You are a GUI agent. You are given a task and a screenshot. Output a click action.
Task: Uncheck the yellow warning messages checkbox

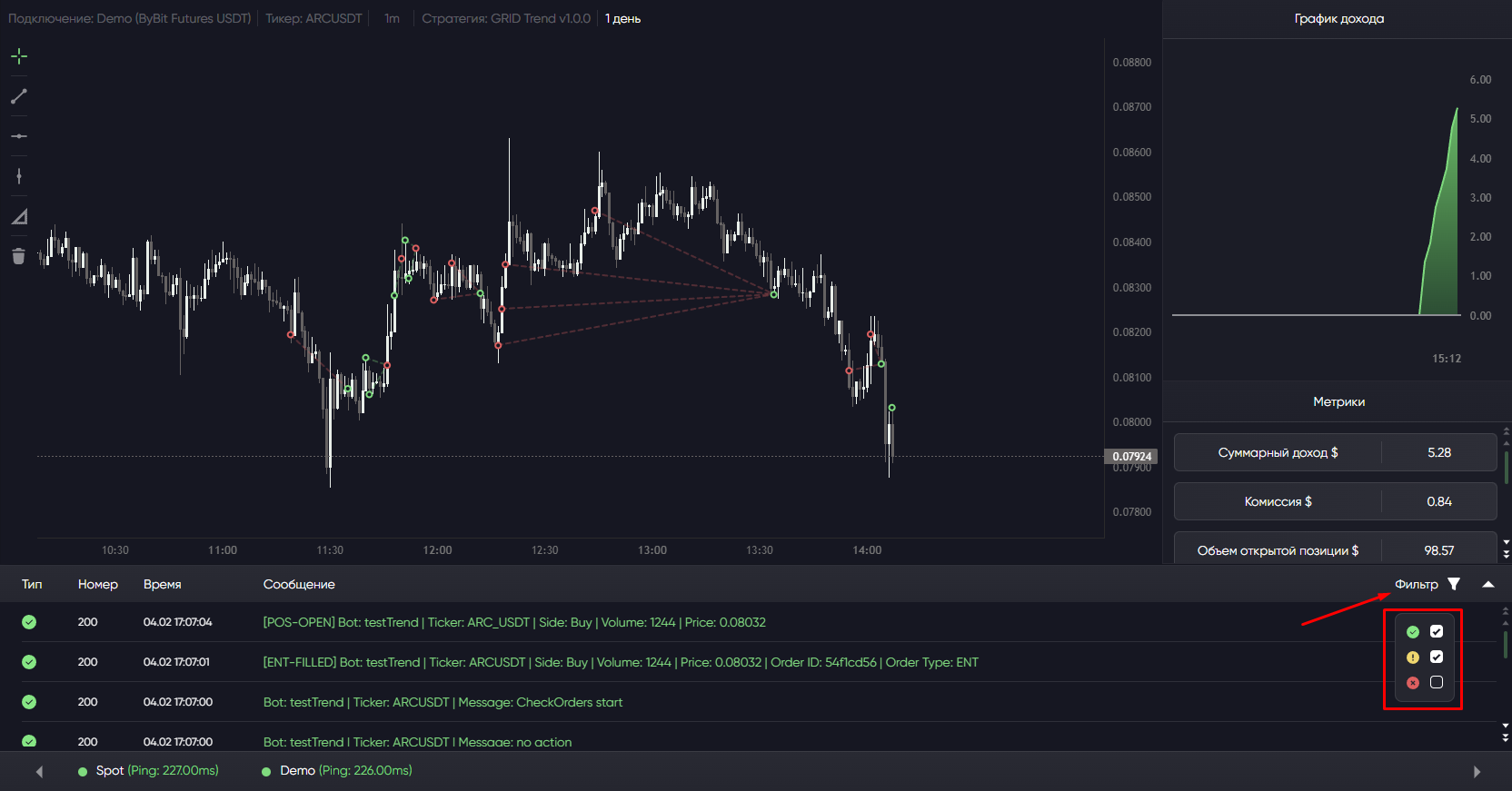pyautogui.click(x=1437, y=657)
